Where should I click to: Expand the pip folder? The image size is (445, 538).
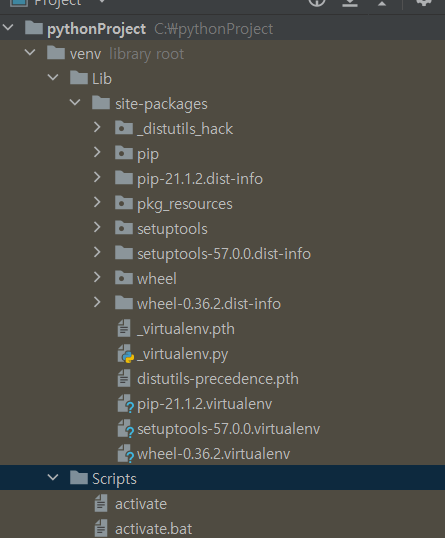point(97,152)
